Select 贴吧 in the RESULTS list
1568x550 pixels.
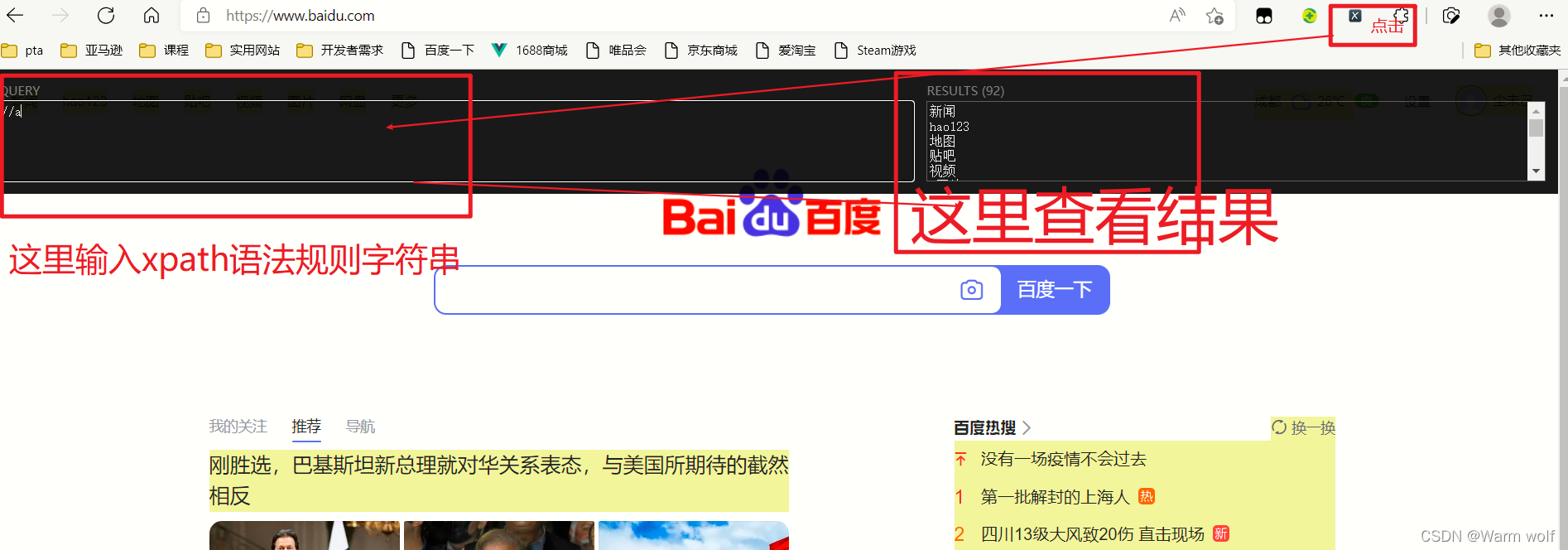(942, 156)
